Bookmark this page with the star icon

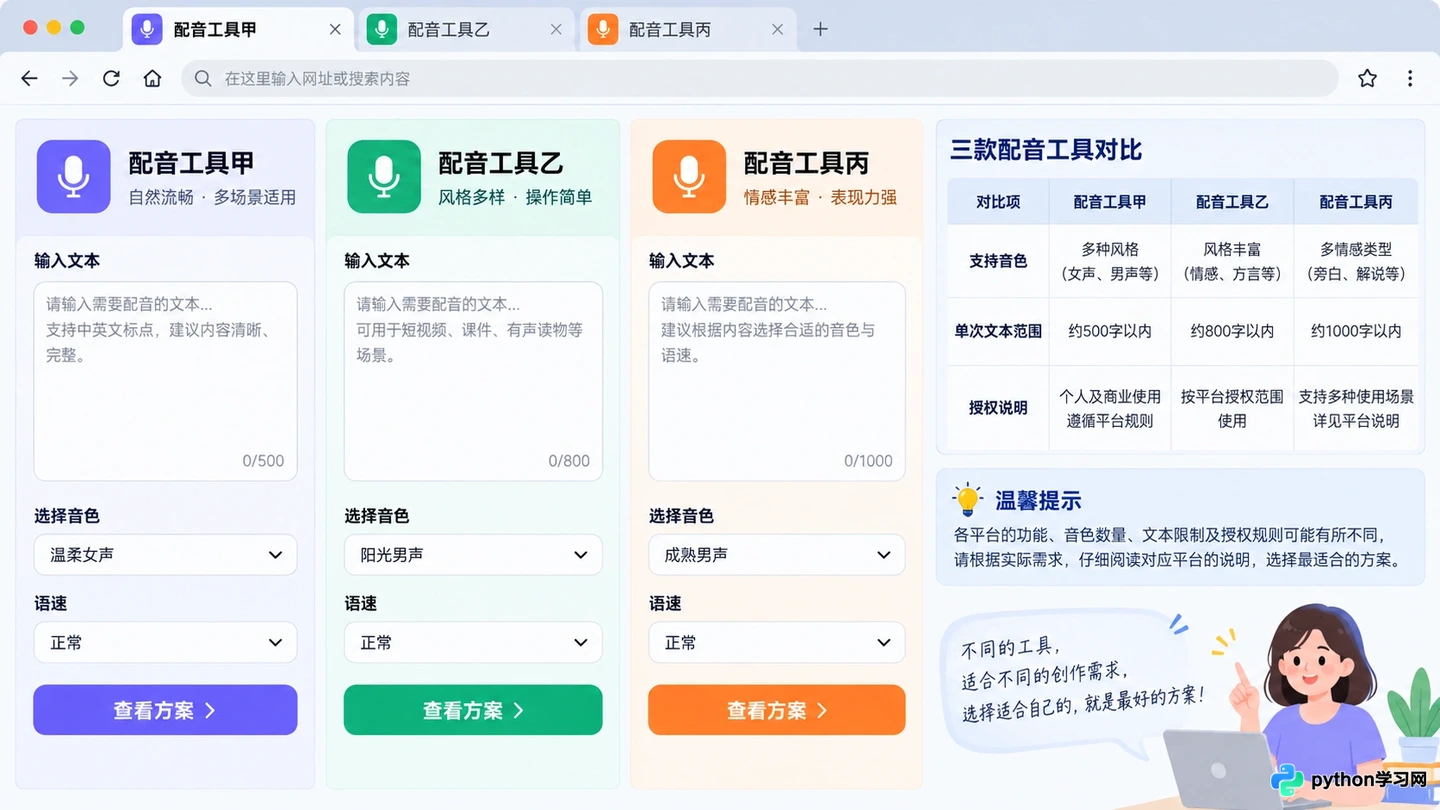(x=1367, y=78)
